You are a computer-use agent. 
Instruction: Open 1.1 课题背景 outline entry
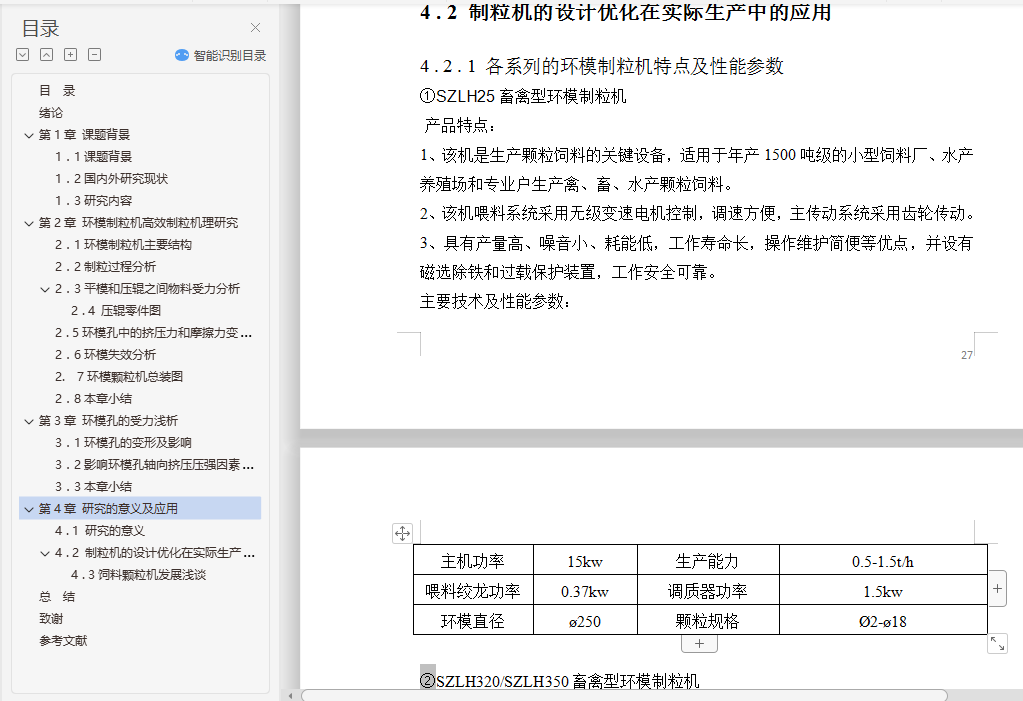pyautogui.click(x=93, y=157)
